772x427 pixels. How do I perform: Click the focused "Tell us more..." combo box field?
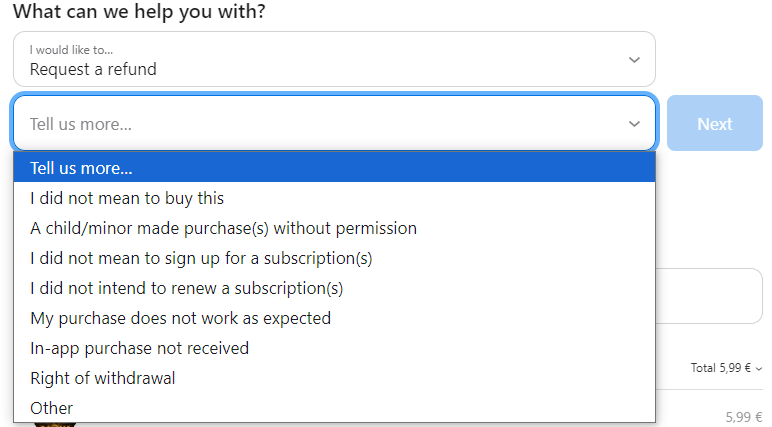(320, 124)
